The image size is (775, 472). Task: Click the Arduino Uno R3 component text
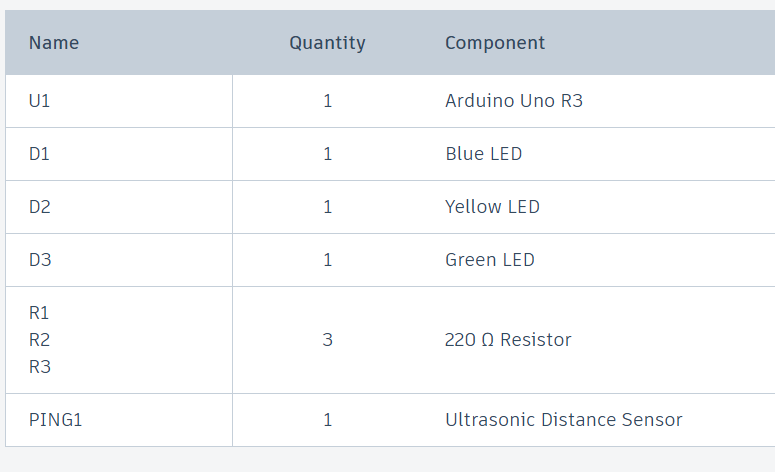coord(513,101)
